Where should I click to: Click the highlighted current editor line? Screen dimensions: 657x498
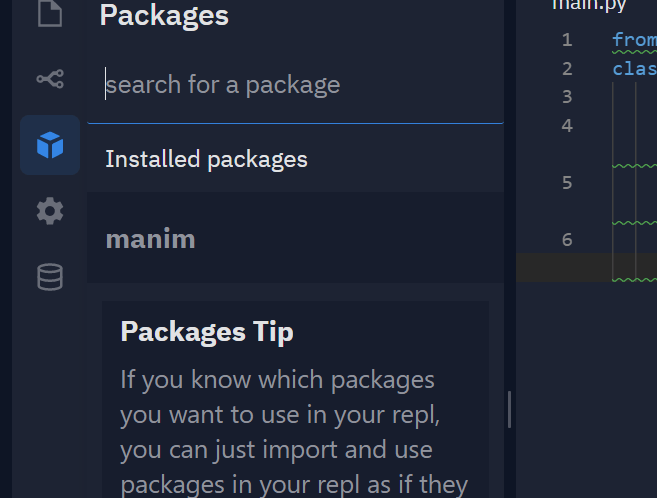click(587, 268)
